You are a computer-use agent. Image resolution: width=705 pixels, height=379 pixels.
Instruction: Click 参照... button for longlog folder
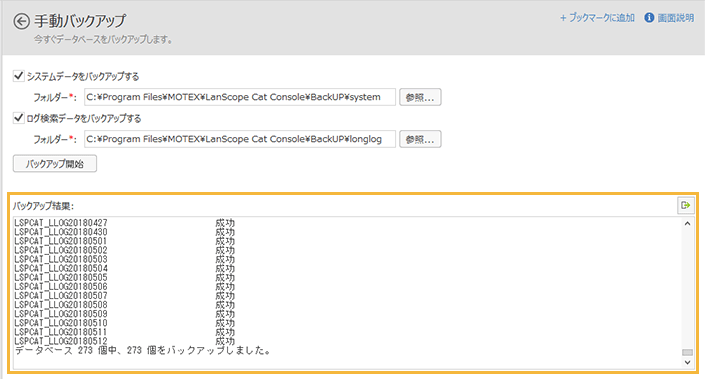(x=420, y=139)
